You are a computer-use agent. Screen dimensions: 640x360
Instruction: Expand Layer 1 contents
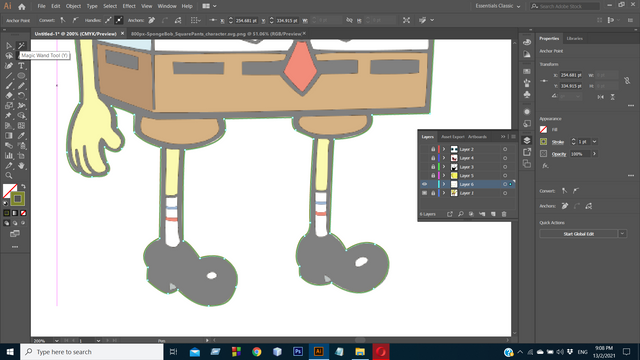[x=444, y=193]
